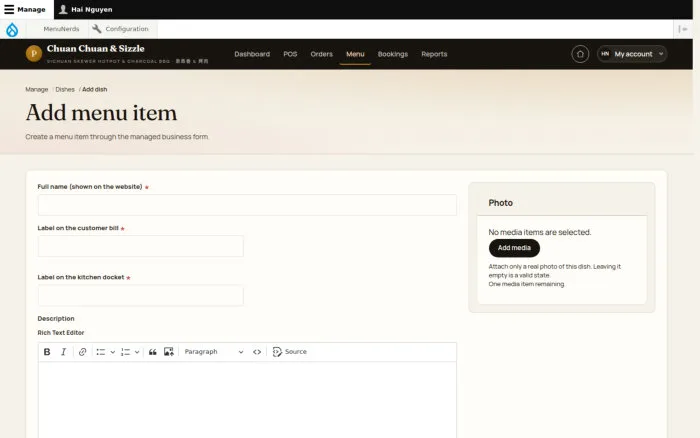700x438 pixels.
Task: Click the Drupal drop logo icon
Action: (12, 29)
